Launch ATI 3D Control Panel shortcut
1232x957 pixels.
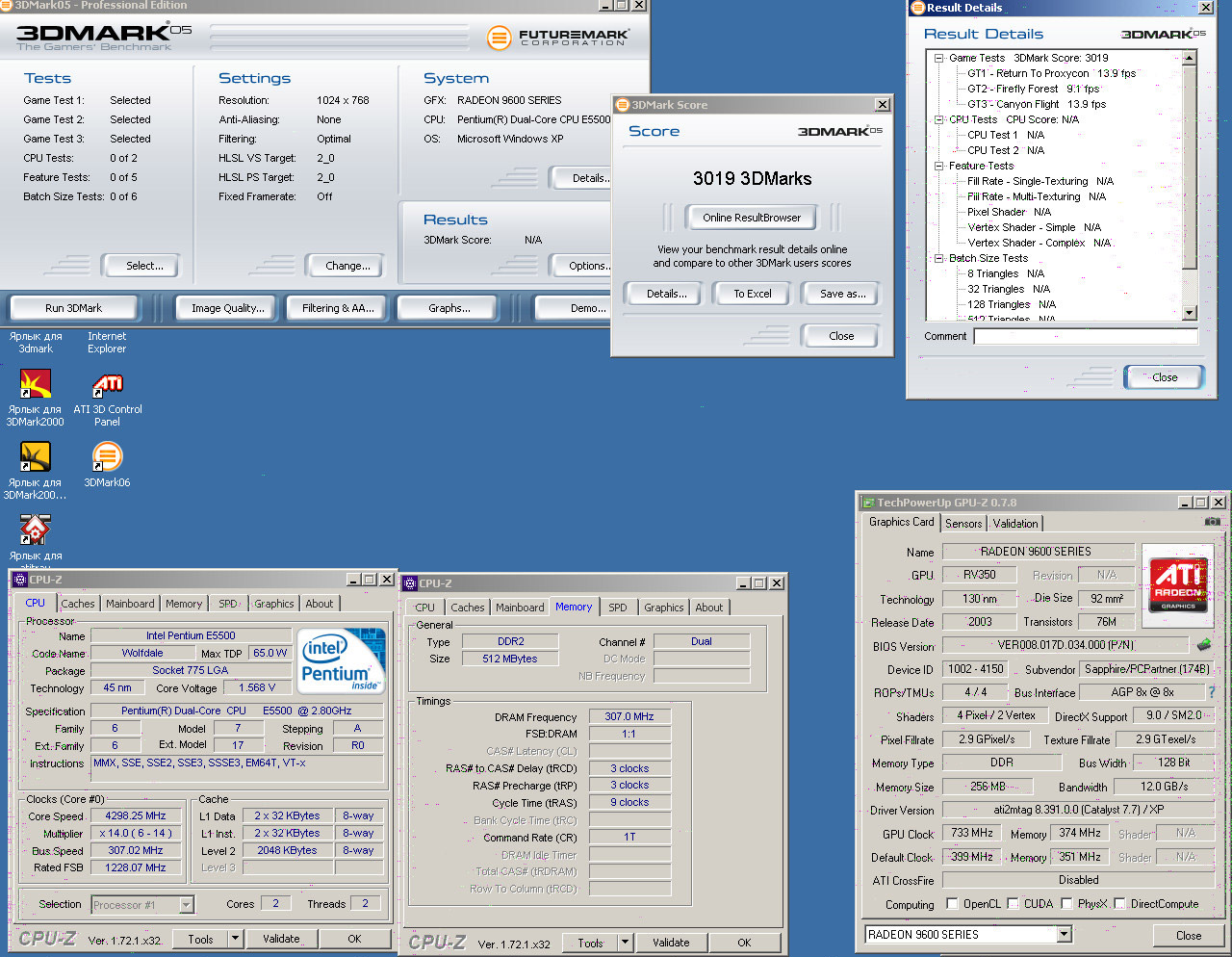click(107, 385)
